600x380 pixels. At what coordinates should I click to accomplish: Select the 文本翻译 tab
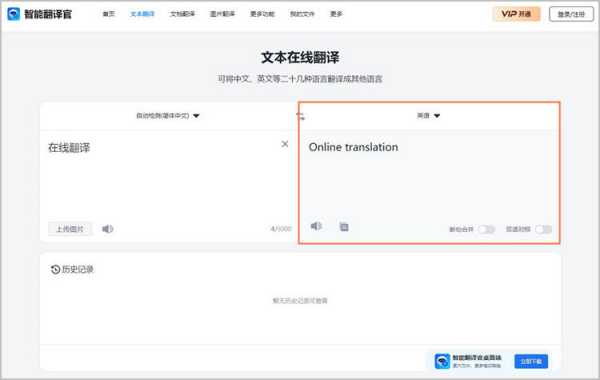point(142,14)
